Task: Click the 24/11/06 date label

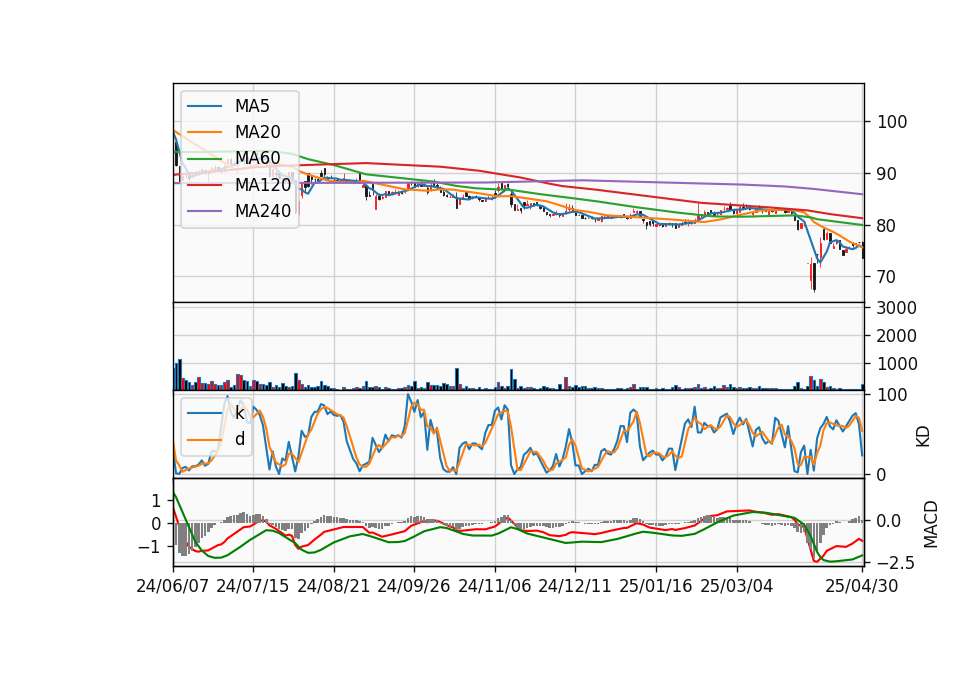Action: [495, 587]
